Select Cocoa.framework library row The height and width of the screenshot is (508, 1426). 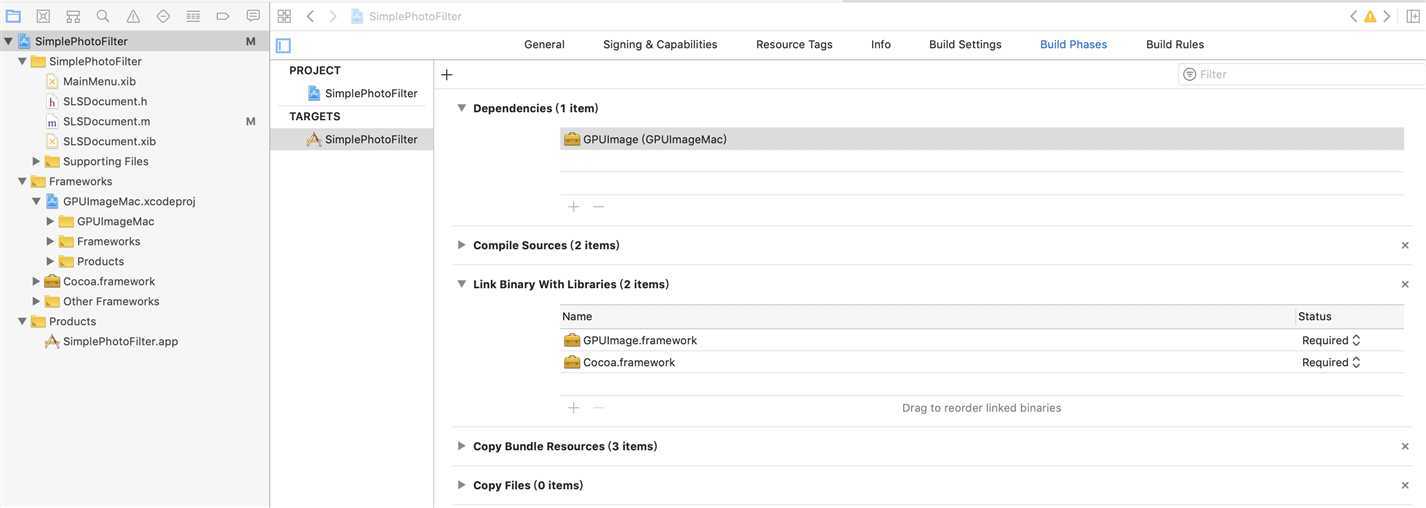click(x=982, y=362)
